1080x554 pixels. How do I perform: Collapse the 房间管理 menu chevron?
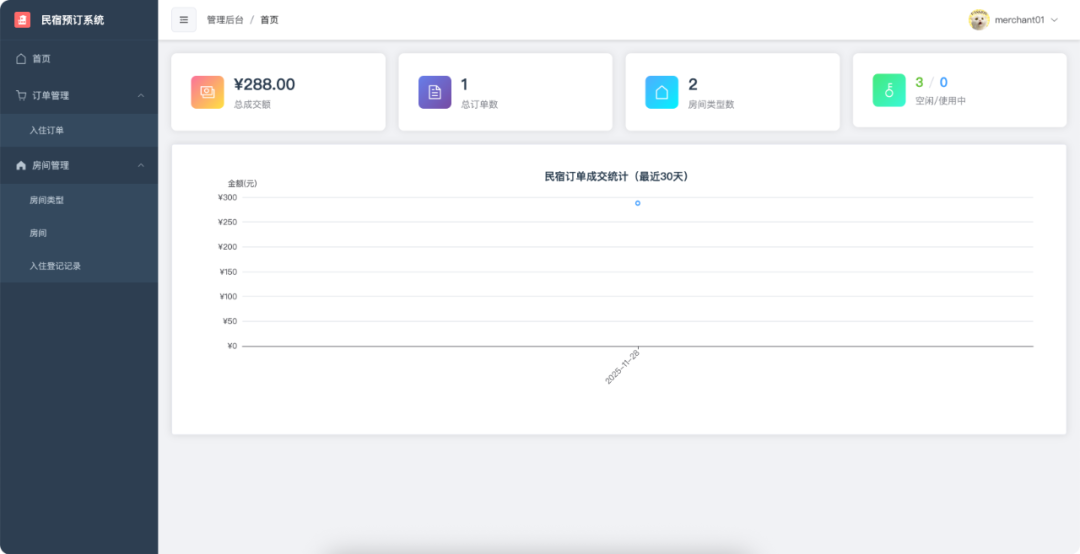click(141, 165)
